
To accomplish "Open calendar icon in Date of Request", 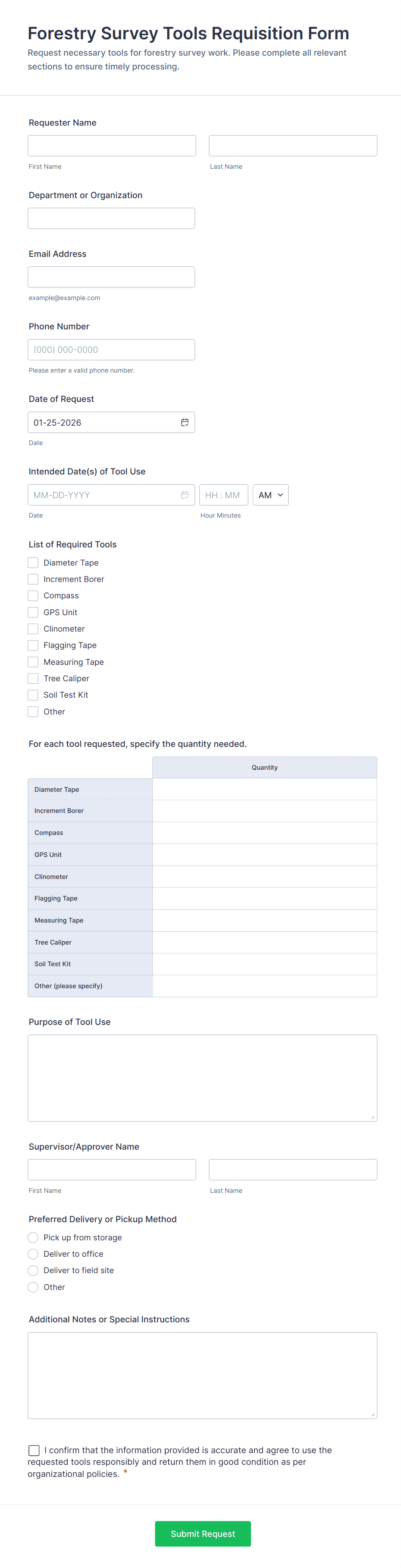I will click(185, 422).
